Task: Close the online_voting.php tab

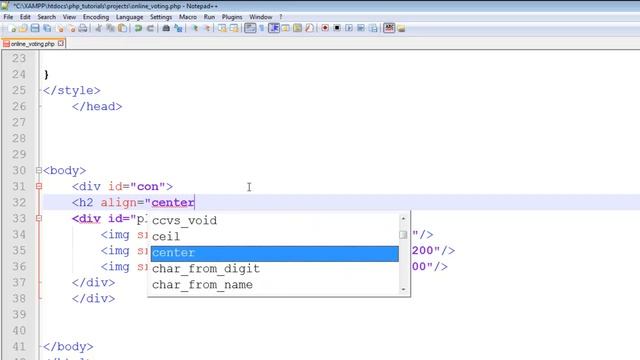Action: click(61, 43)
